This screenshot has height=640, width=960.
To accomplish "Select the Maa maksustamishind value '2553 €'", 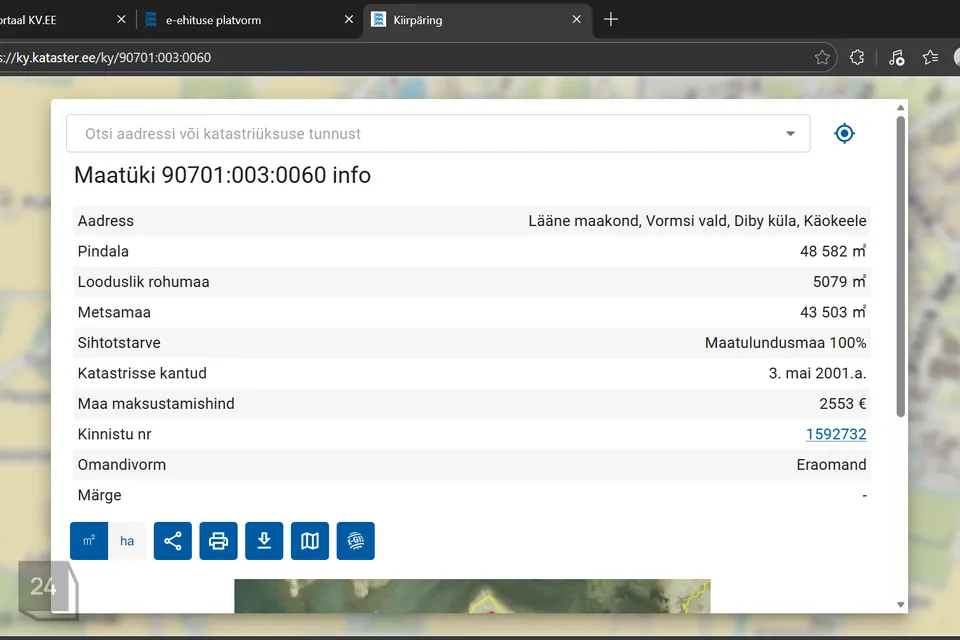I will 842,404.
